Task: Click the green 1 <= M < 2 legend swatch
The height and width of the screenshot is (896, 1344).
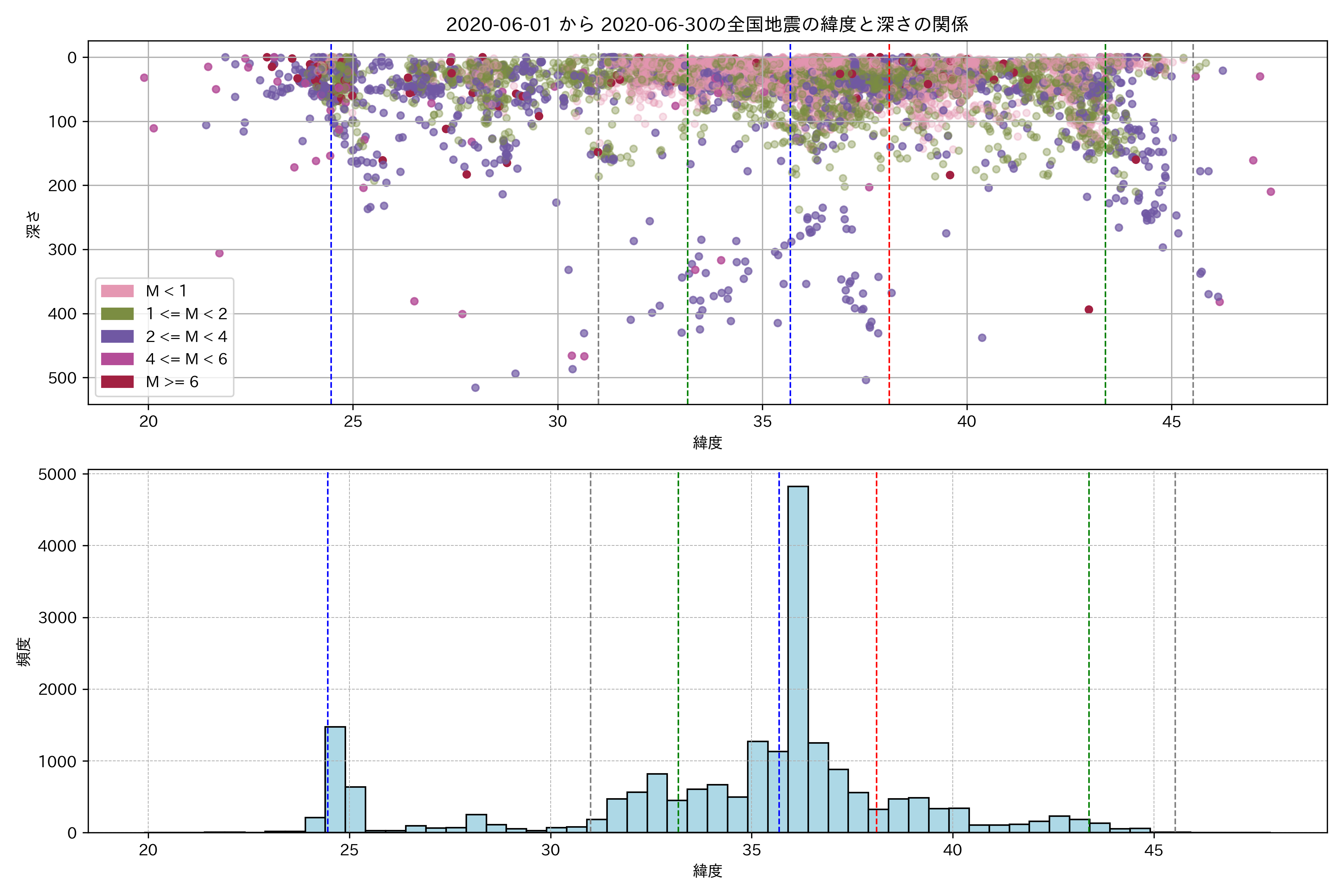Action: 117,314
